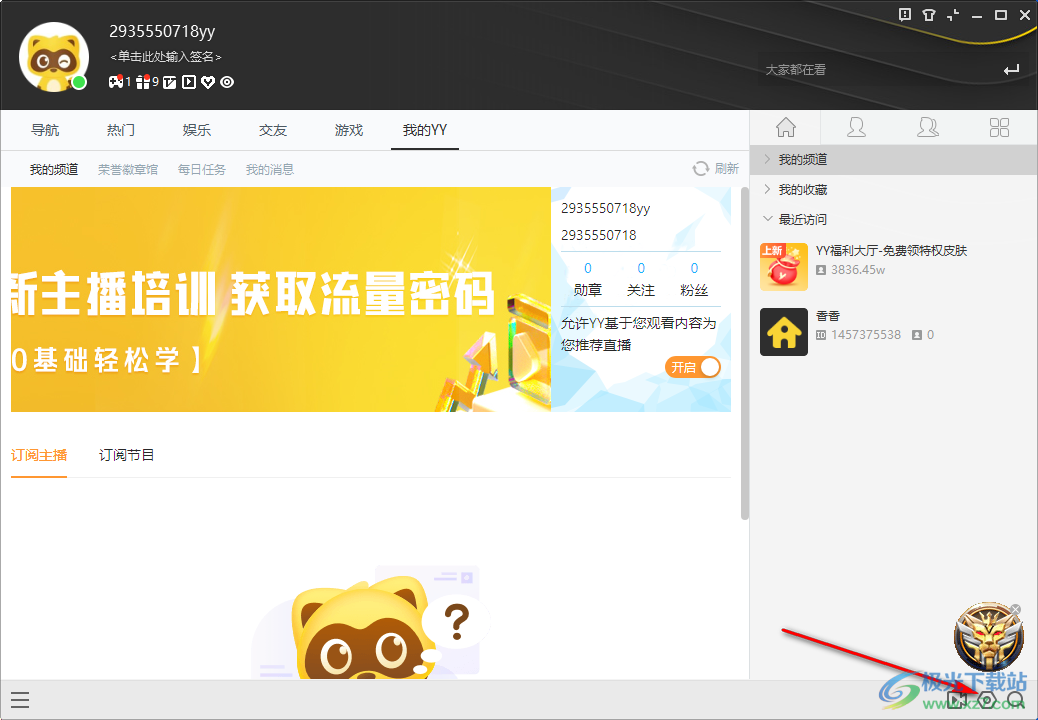Click the channel ID 1457375538
Screen dimensions: 1038x720
tap(866, 335)
